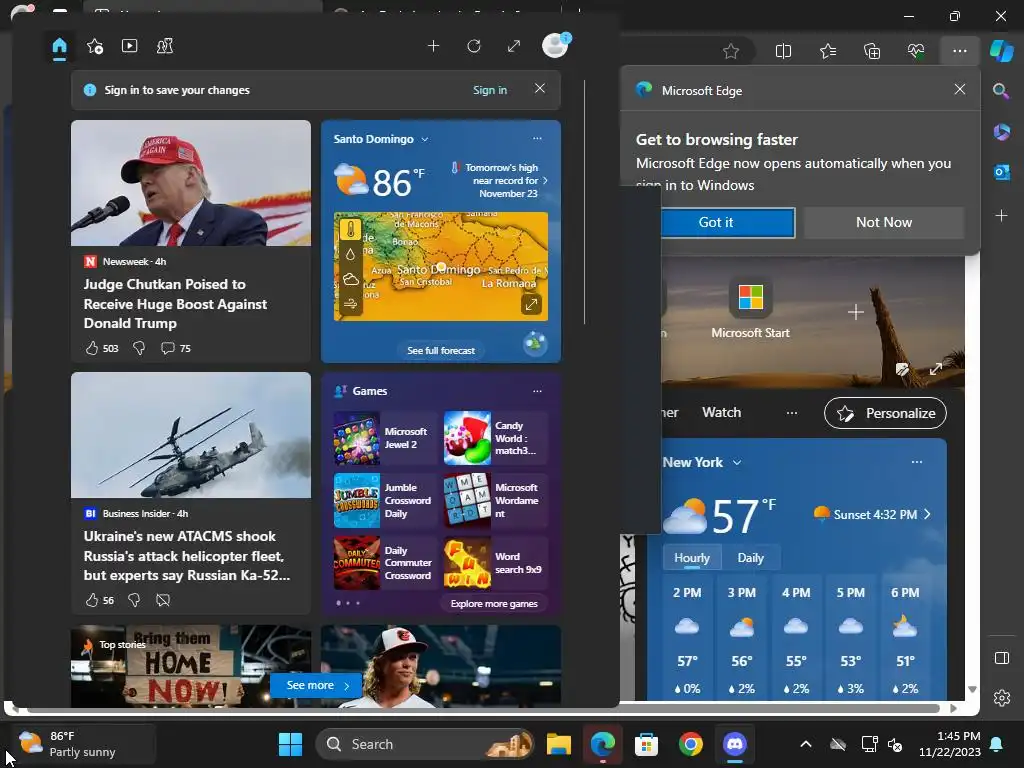Close the Microsoft Edge popup
Image resolution: width=1024 pixels, height=768 pixels.
click(959, 89)
